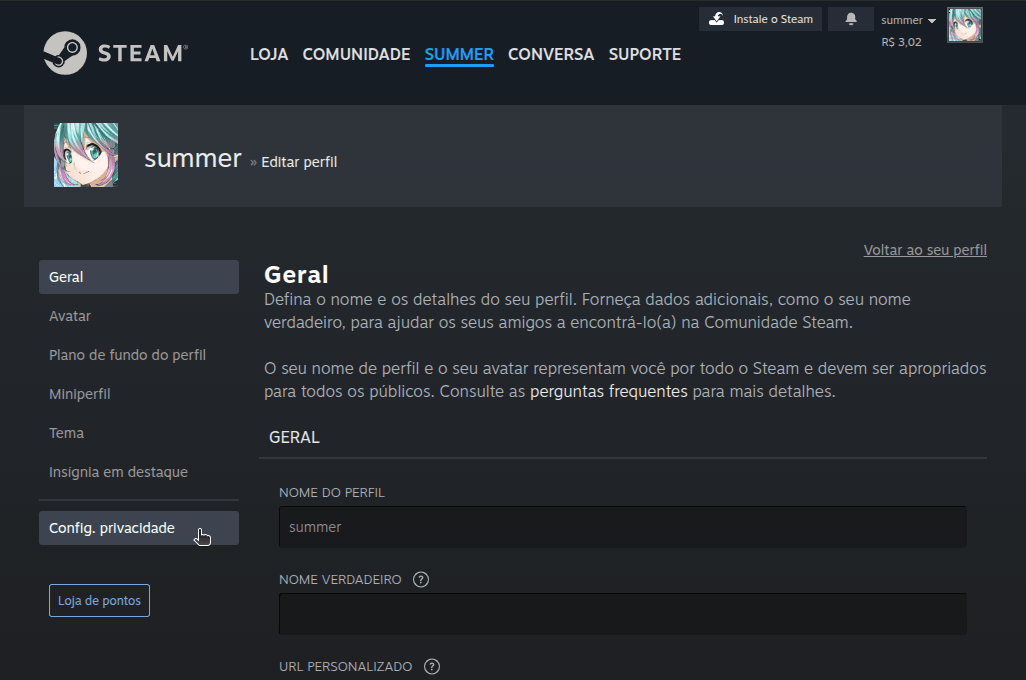Click your avatar thumbnail in the top bar
Screen dimensions: 1026x680
point(964,24)
